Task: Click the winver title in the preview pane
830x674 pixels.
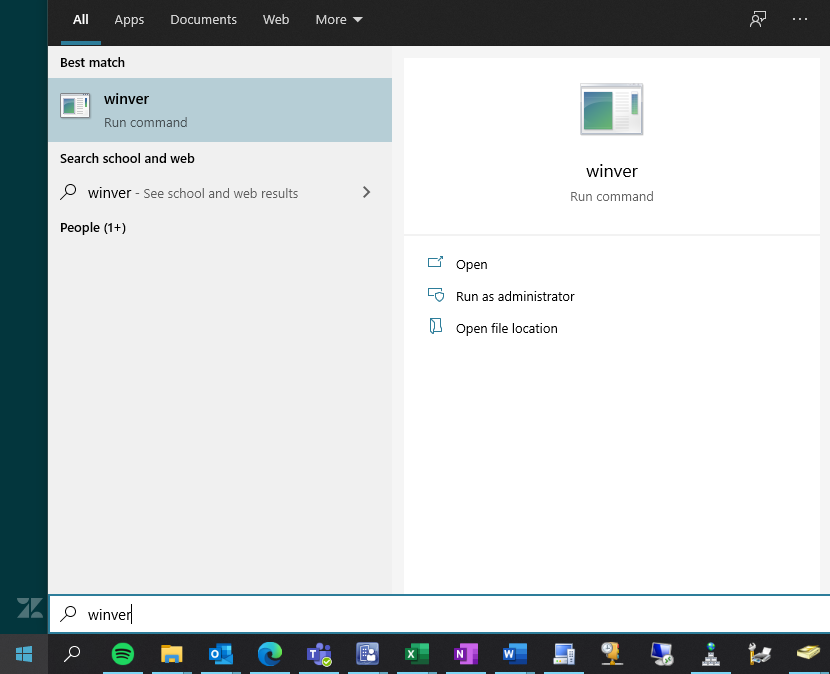Action: 611,171
